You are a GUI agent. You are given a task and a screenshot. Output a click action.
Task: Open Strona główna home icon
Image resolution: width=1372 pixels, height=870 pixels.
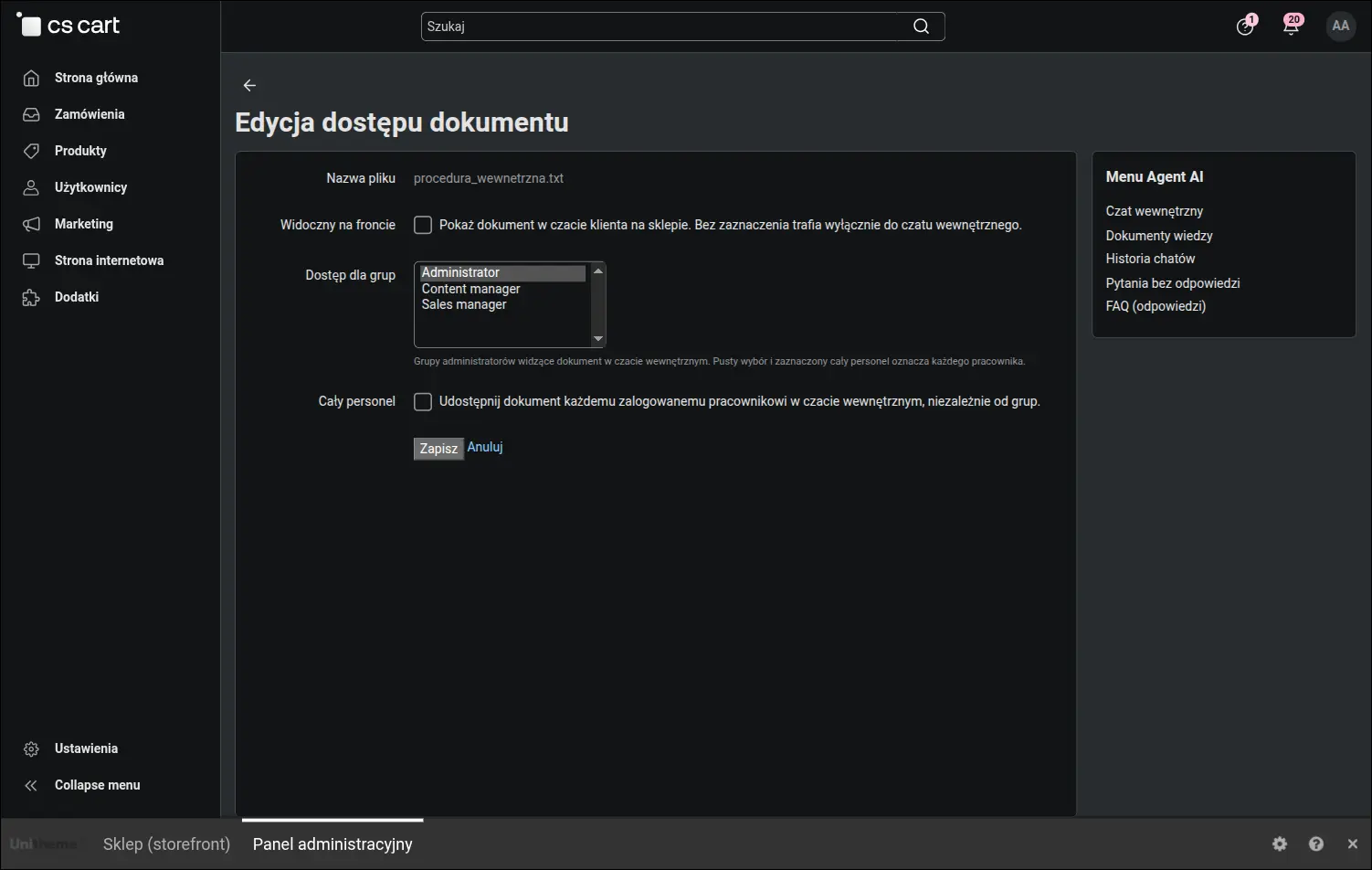[x=31, y=78]
